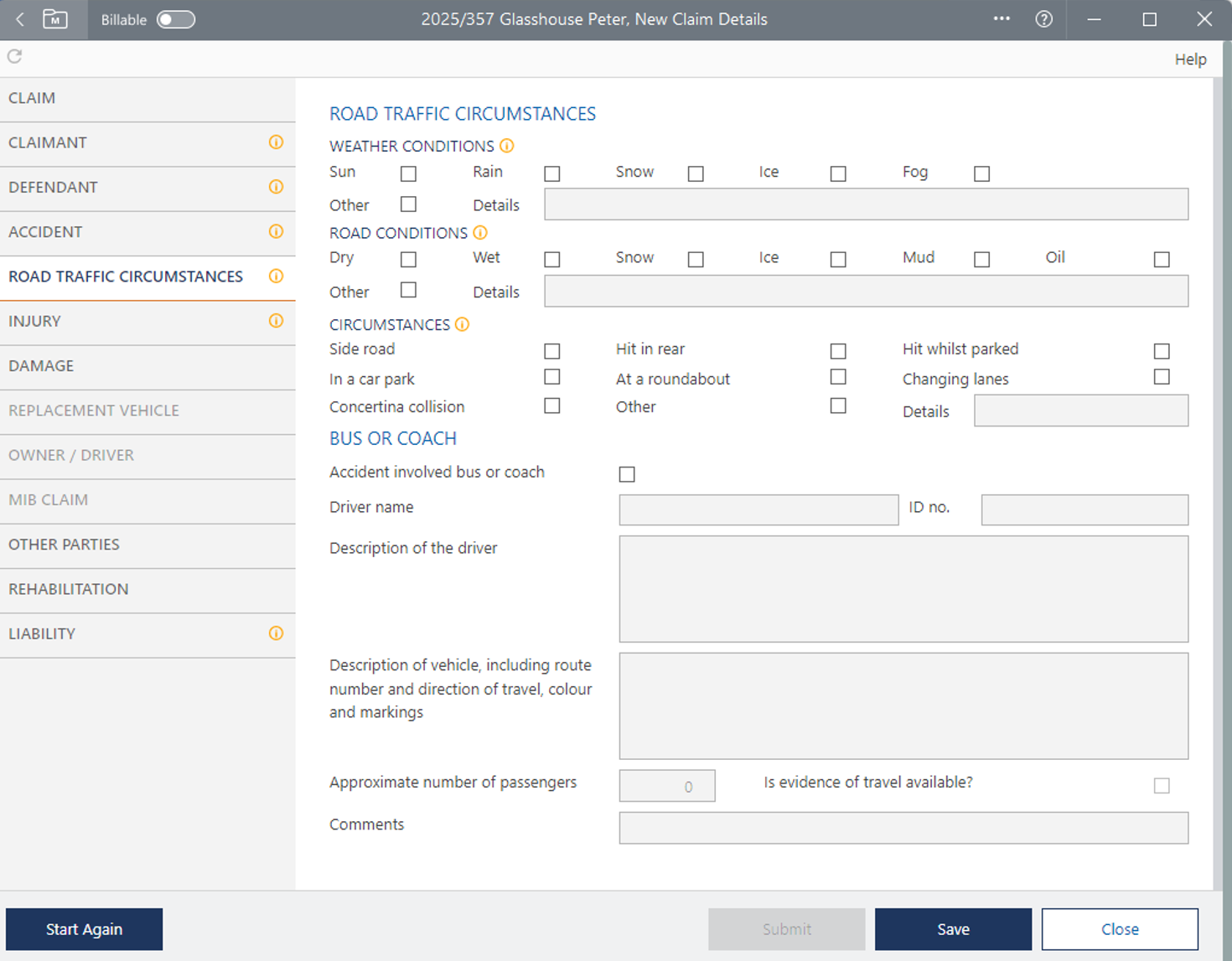Open the three-dot more options menu
Screen dimensions: 1232x961
[1002, 18]
